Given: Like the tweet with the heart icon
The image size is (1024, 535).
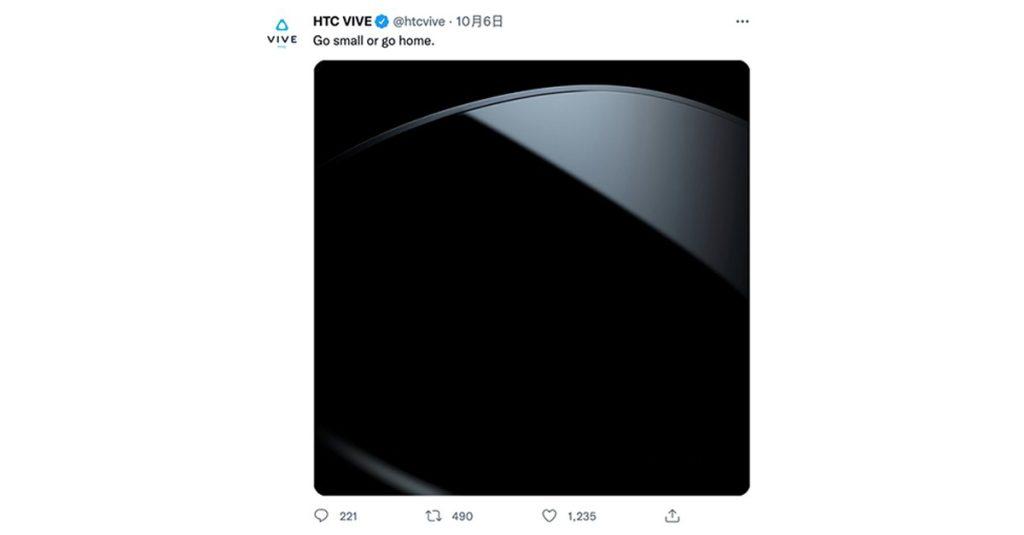Looking at the screenshot, I should (x=549, y=516).
